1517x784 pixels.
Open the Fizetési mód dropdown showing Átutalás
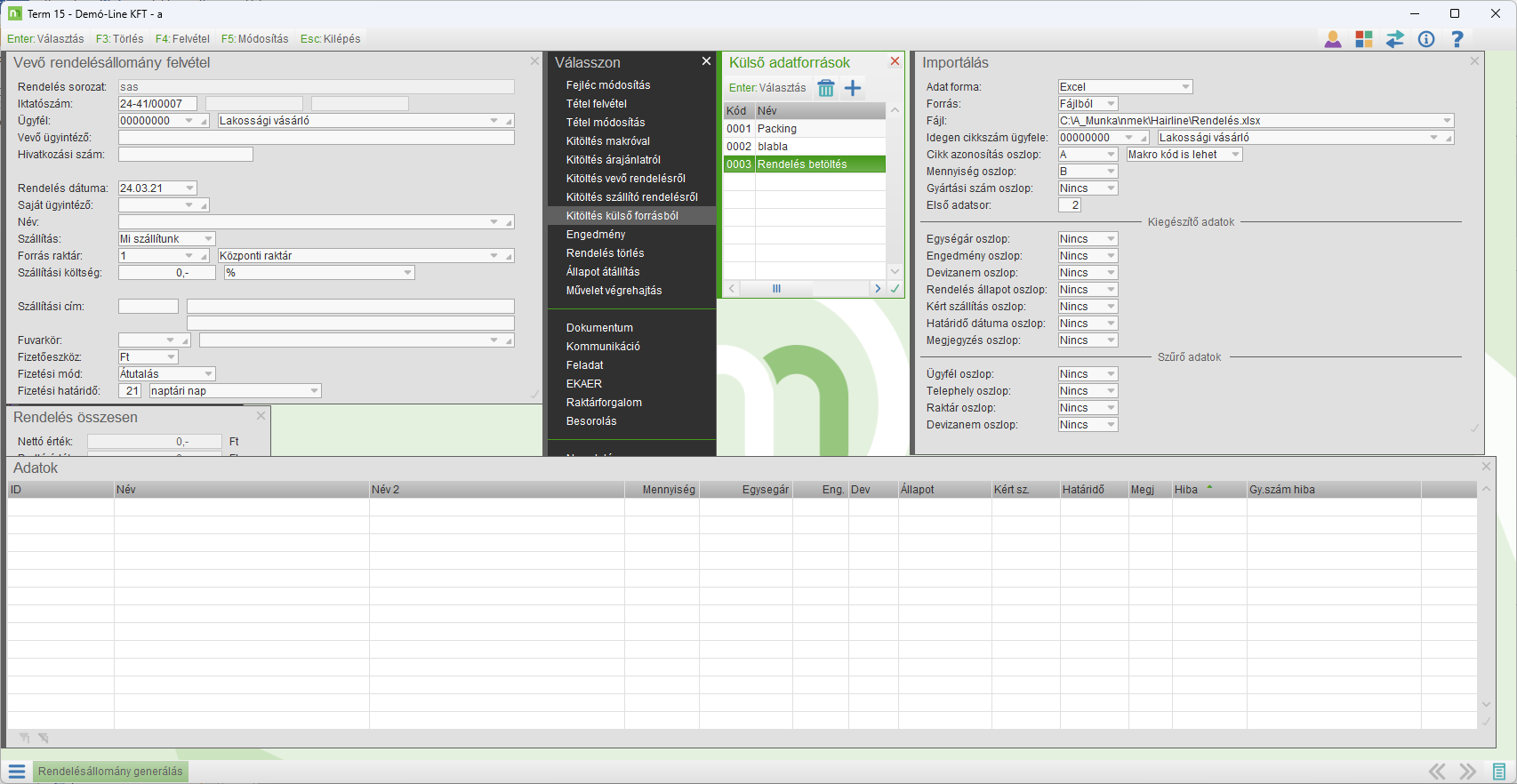208,374
